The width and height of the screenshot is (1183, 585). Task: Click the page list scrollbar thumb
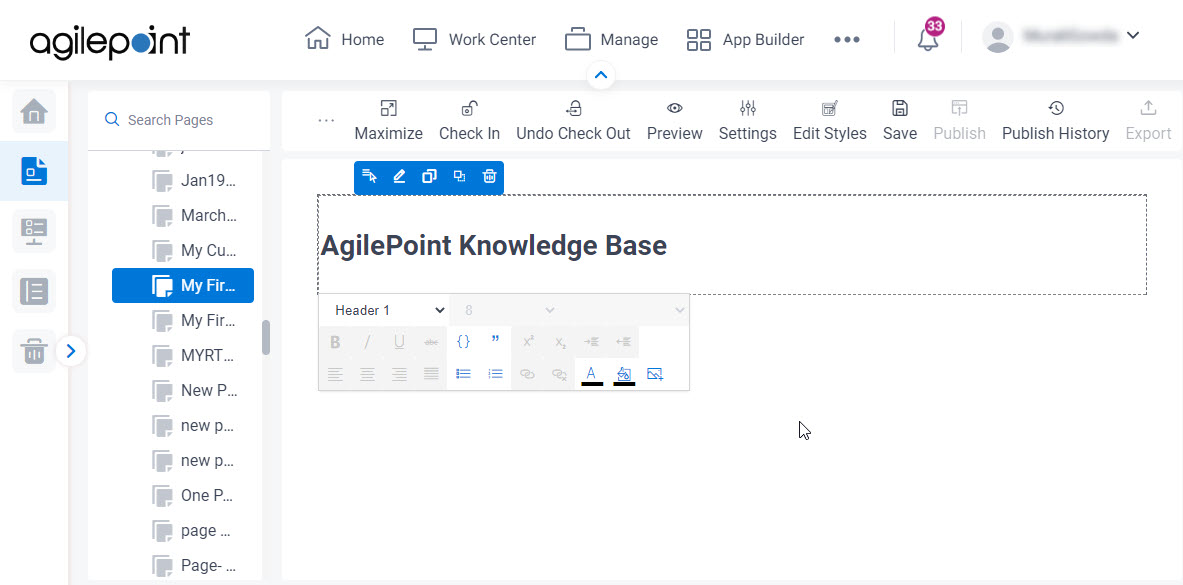(266, 337)
